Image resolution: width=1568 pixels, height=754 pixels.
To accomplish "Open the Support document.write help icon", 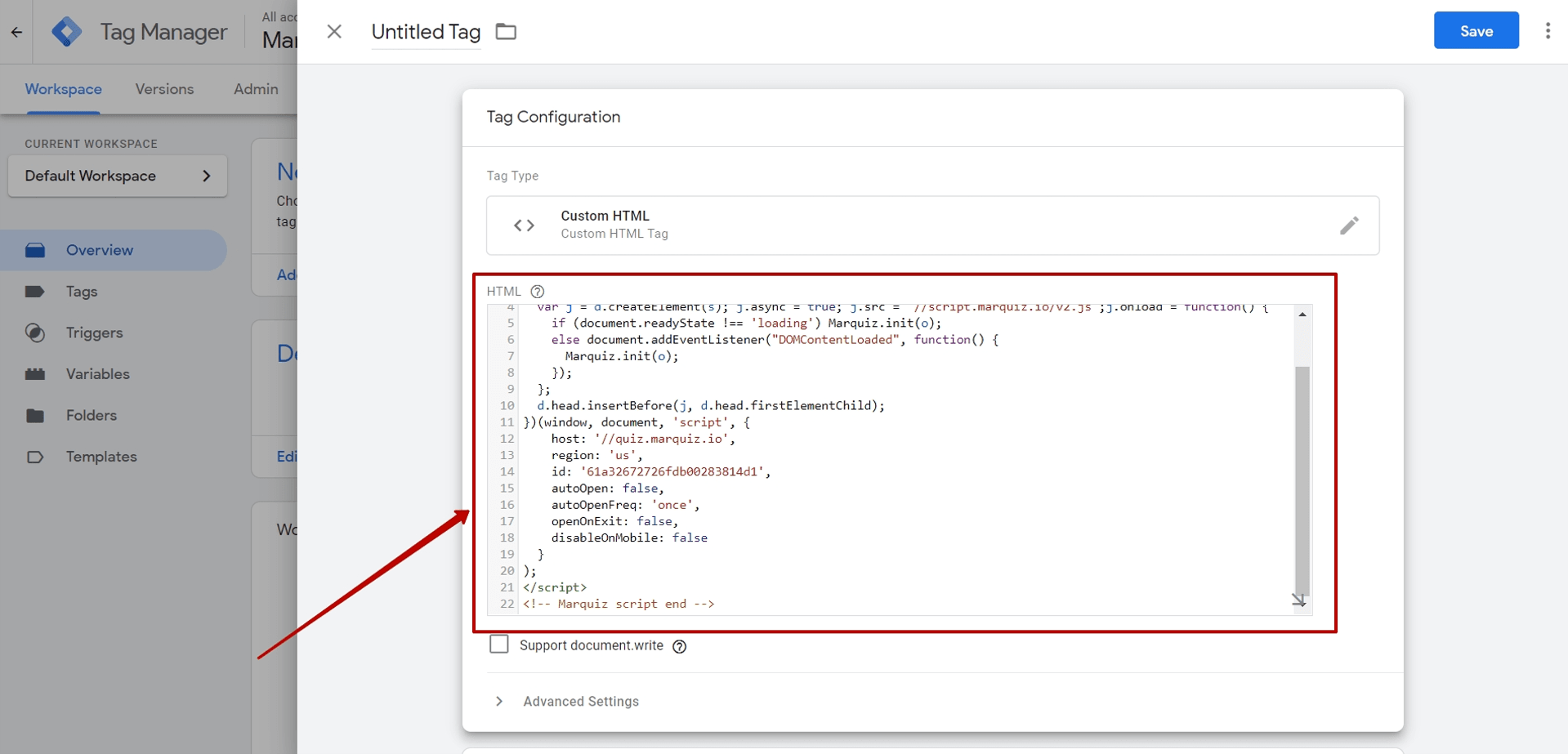I will coord(680,646).
